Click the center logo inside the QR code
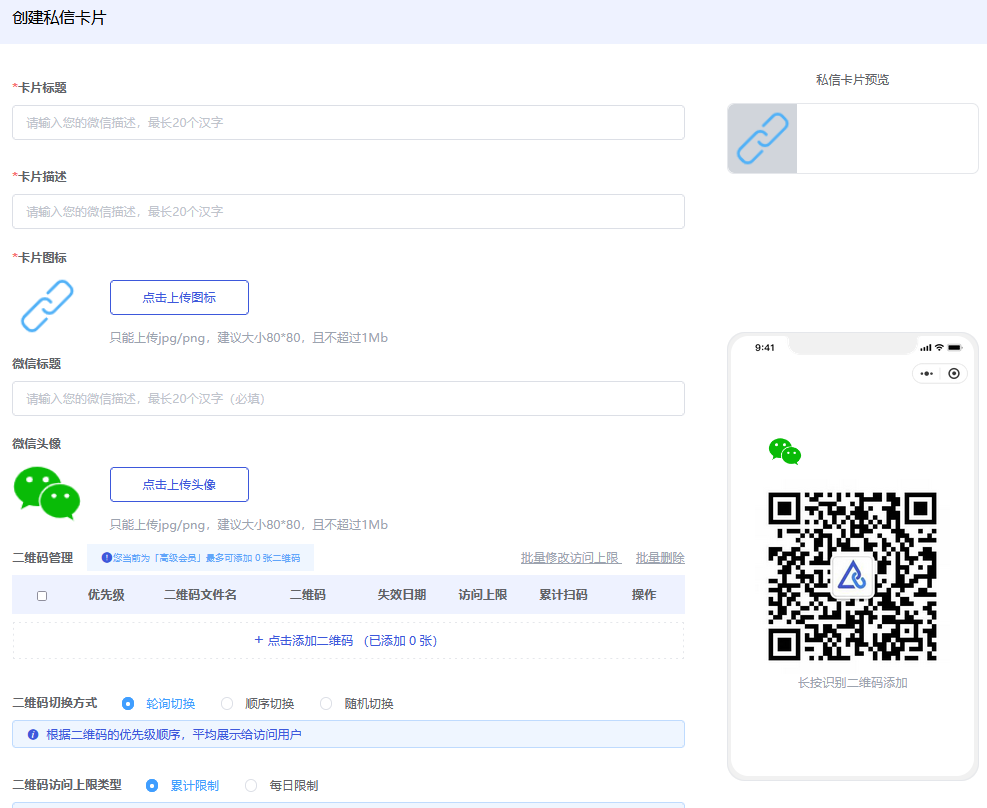Screen dimensions: 987x808 coord(852,576)
